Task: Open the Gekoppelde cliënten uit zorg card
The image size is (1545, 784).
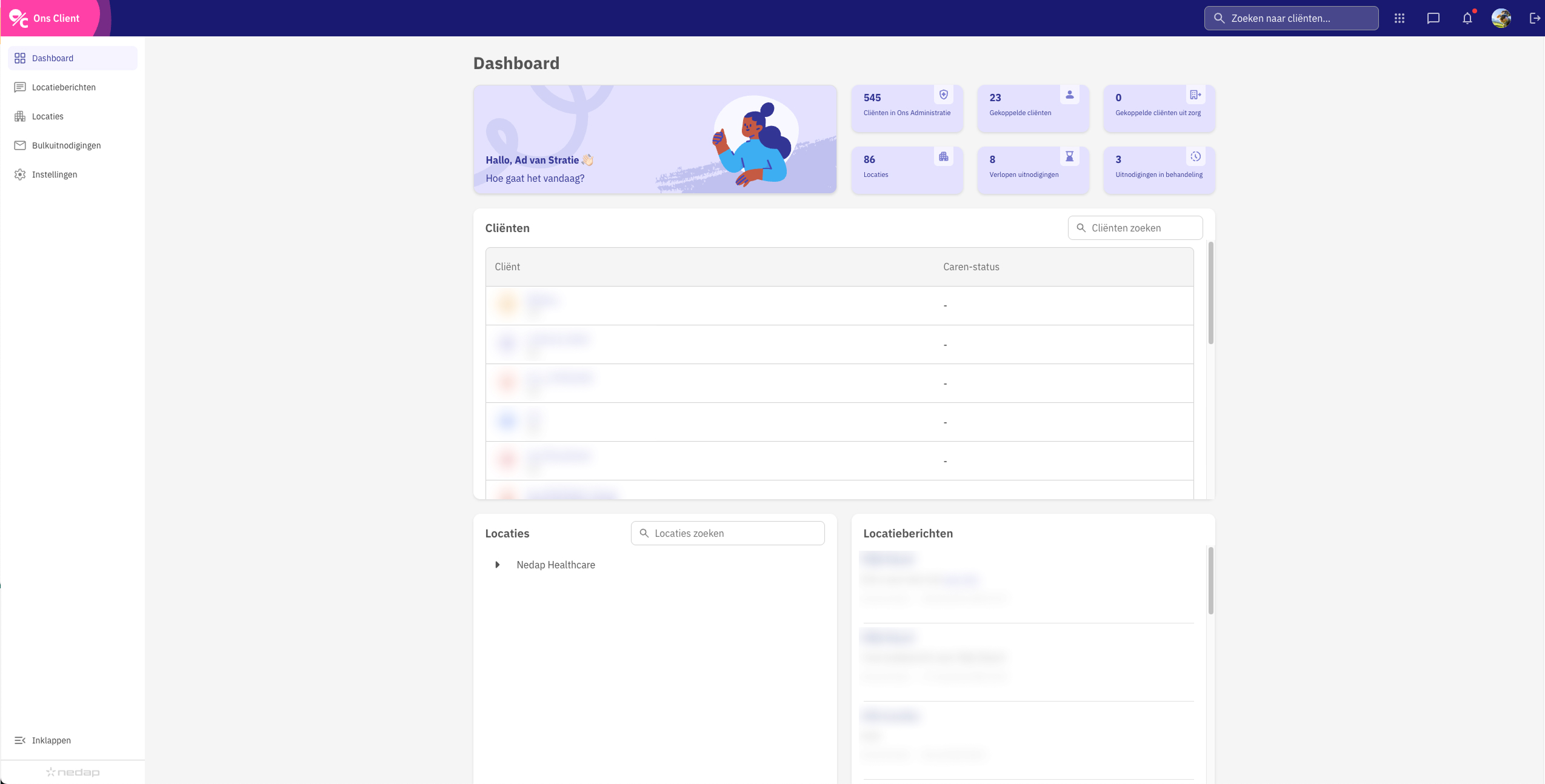Action: [x=1159, y=108]
